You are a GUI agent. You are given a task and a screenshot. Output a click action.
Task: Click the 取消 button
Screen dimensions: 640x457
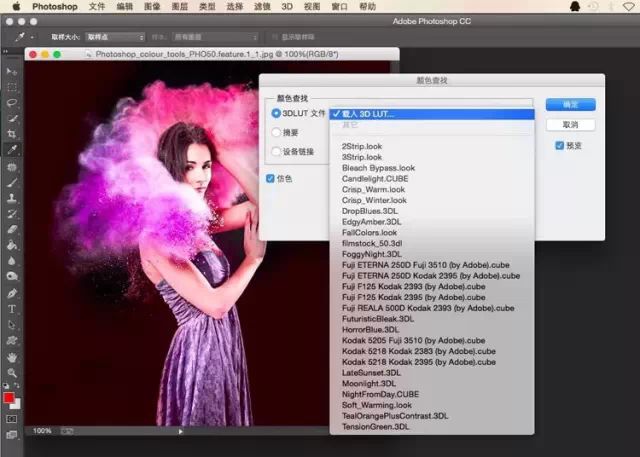click(x=571, y=124)
